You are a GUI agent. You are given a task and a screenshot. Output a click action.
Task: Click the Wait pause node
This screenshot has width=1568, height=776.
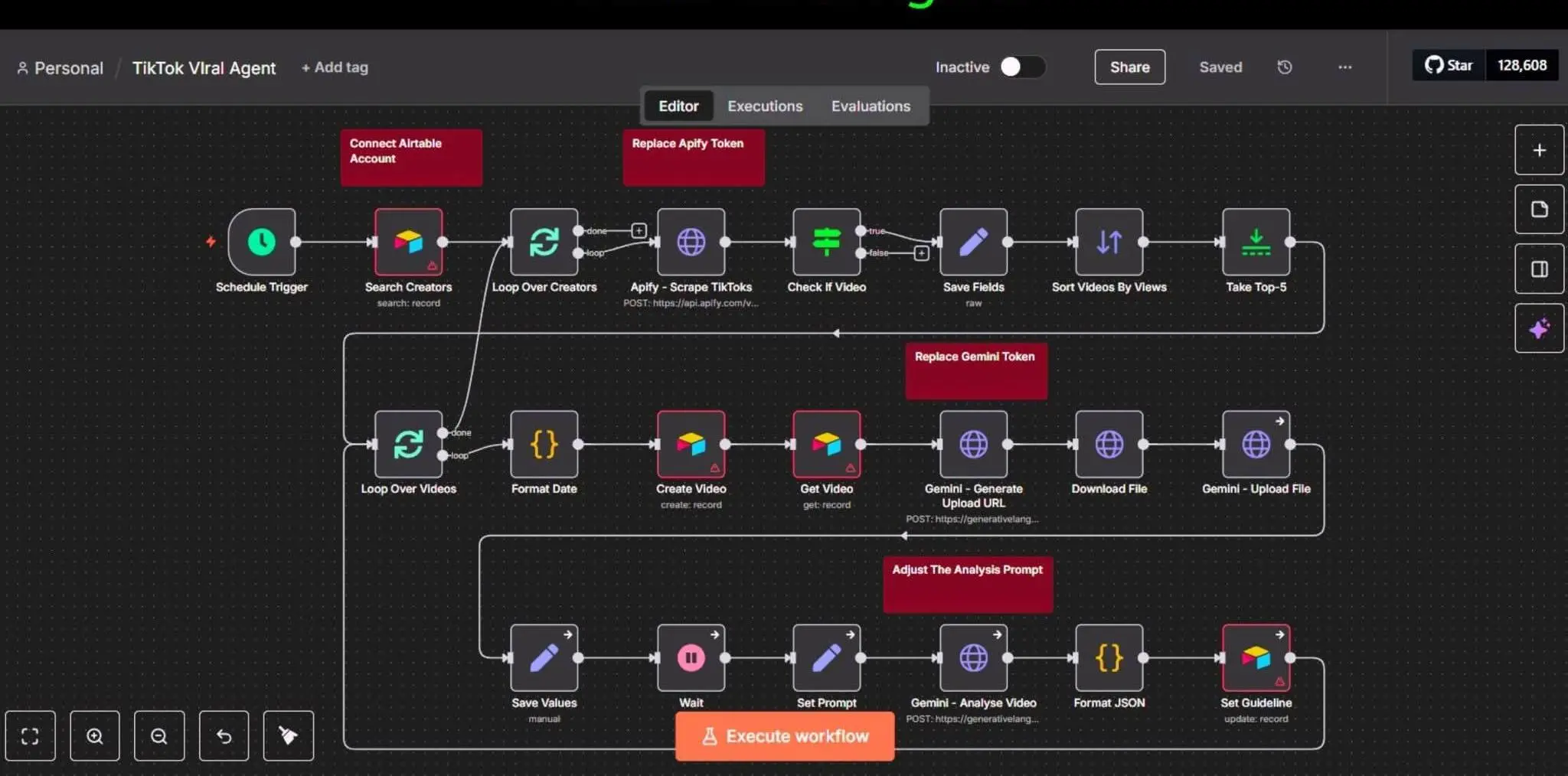pos(691,657)
